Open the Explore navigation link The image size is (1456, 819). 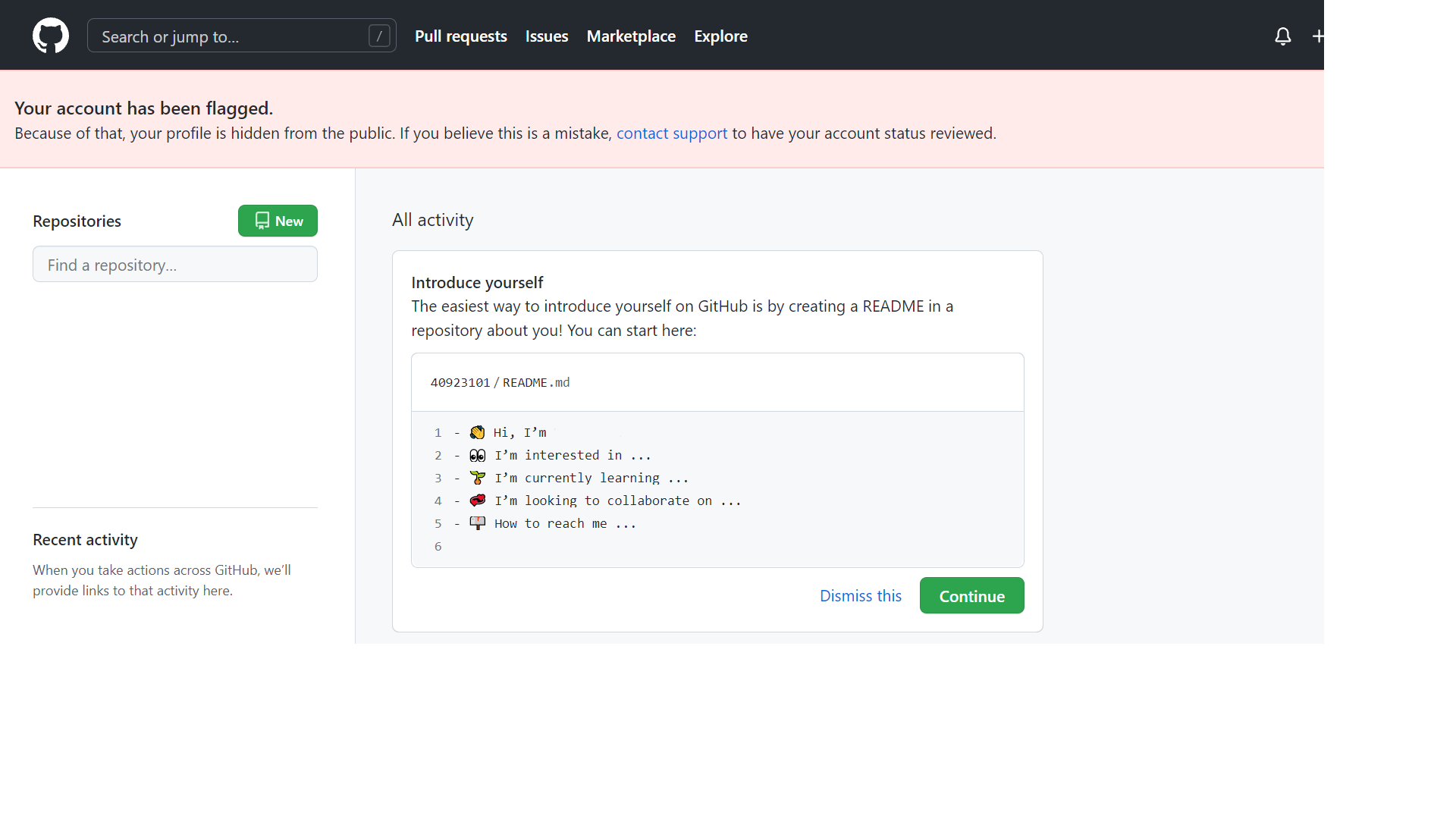[720, 36]
